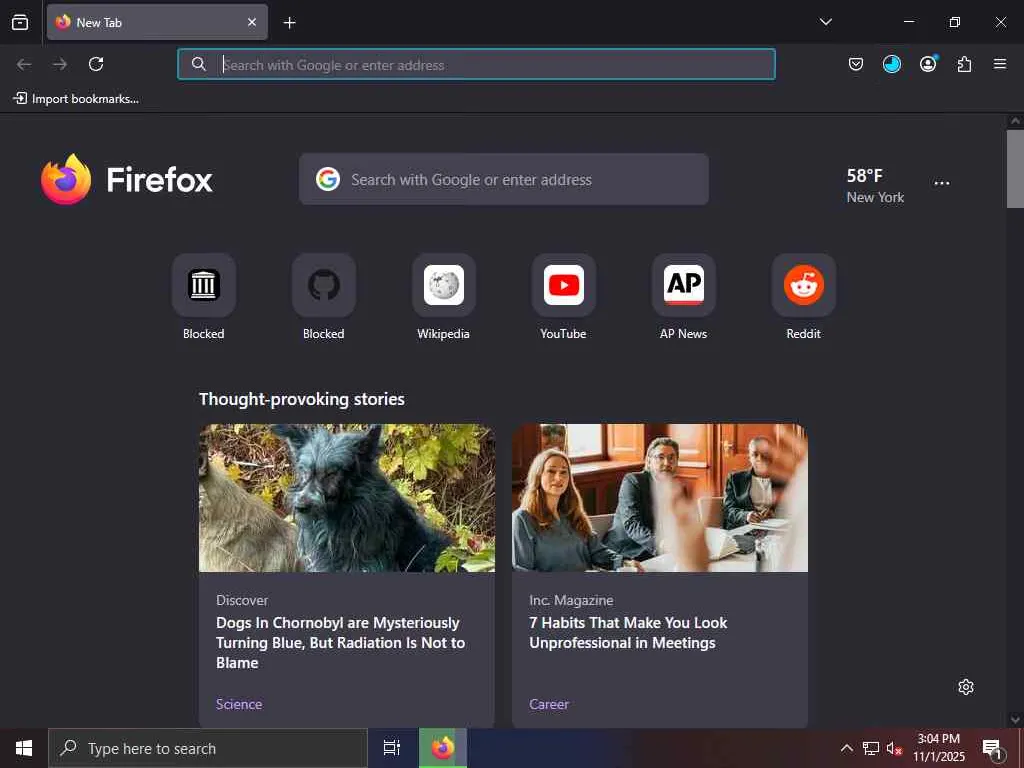1024x768 pixels.
Task: Go back one page arrow
Action: [x=24, y=64]
